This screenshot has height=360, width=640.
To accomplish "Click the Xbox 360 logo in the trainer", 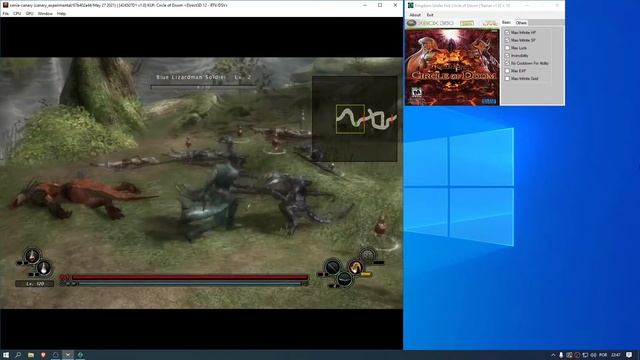I will pos(430,23).
